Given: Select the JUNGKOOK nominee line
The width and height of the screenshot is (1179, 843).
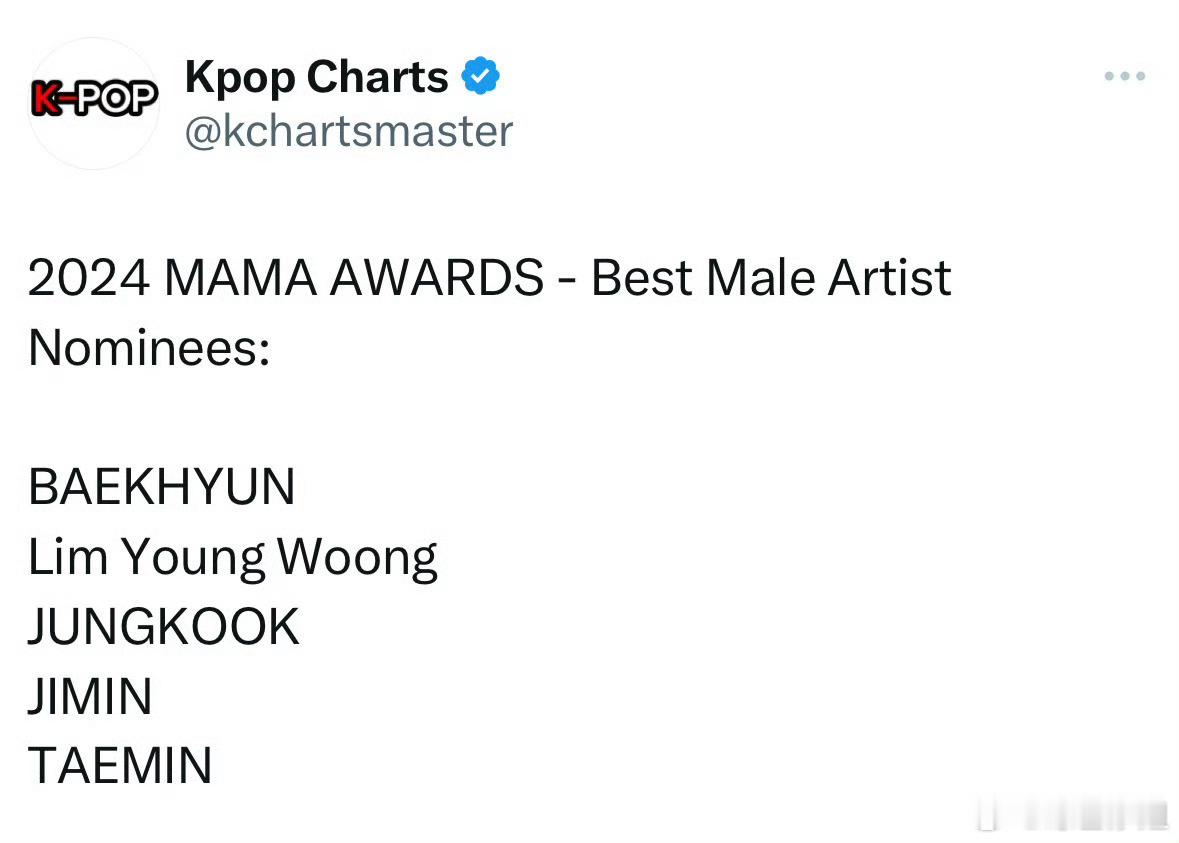Looking at the screenshot, I should coord(164,626).
